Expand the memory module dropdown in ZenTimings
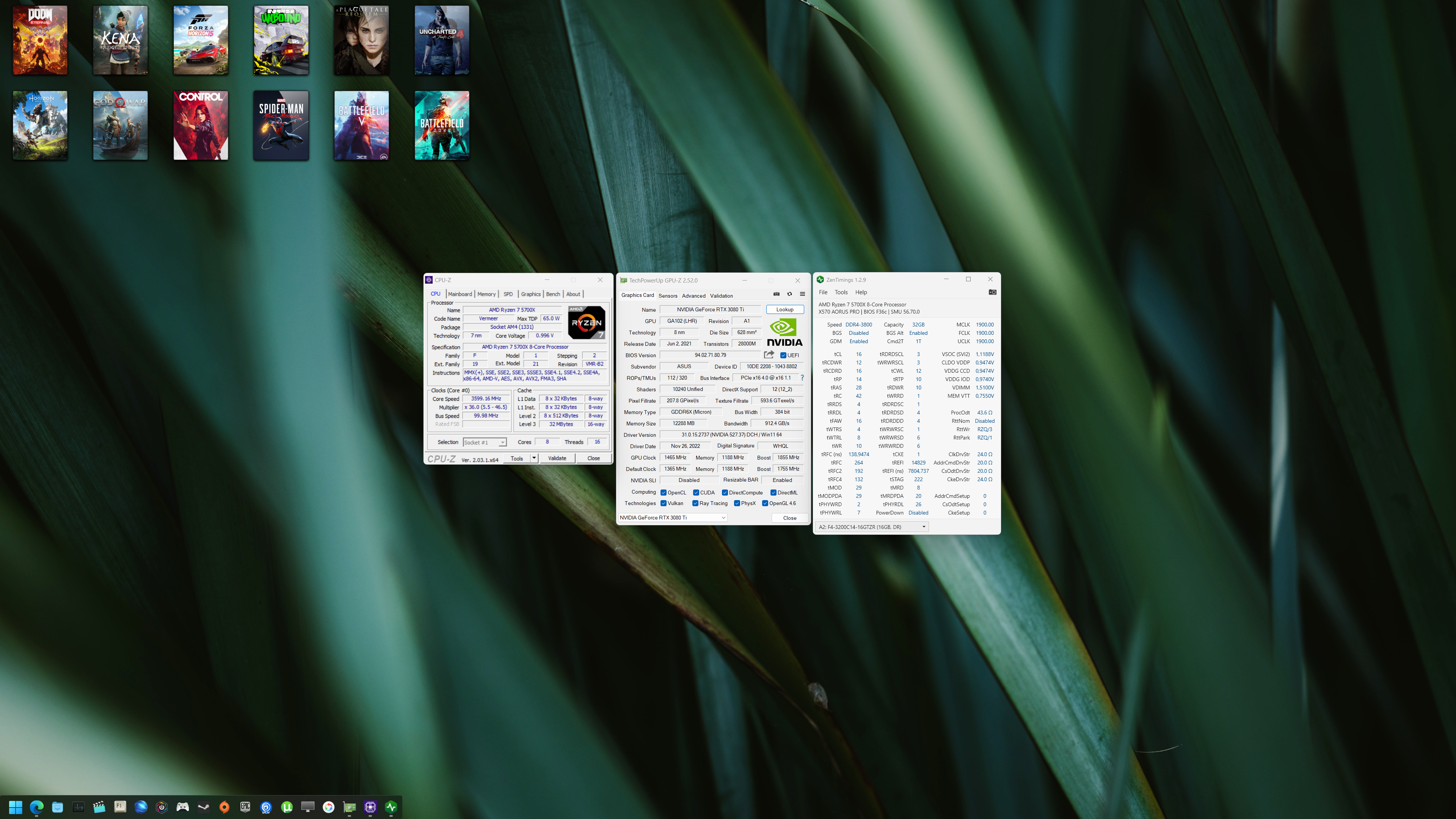This screenshot has width=1456, height=819. 924,527
